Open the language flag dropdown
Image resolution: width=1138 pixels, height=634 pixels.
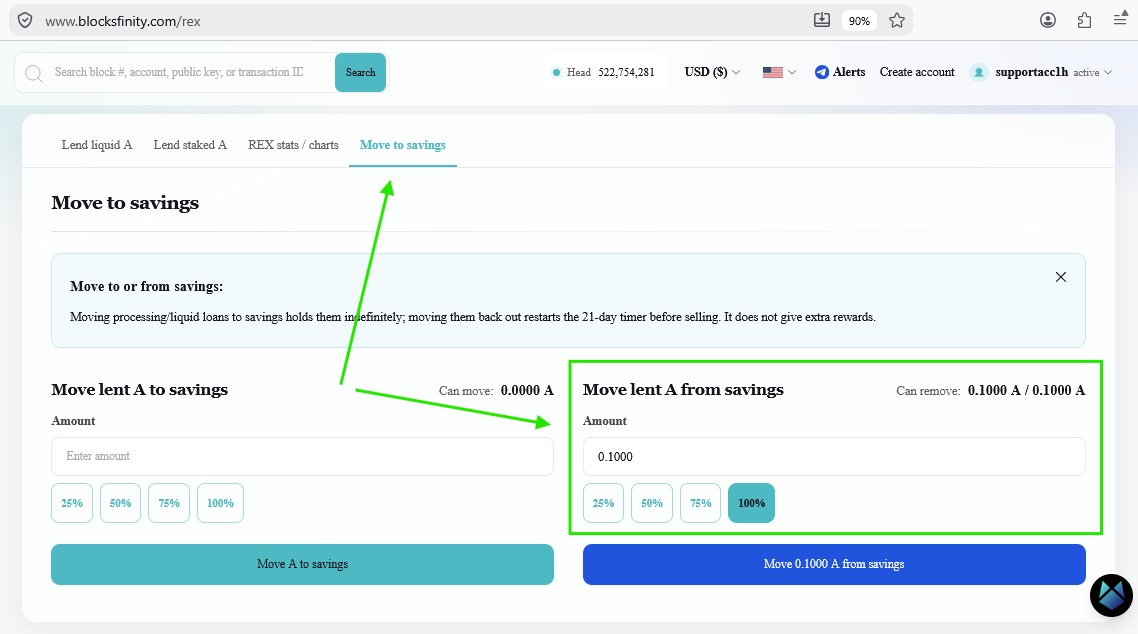point(779,72)
